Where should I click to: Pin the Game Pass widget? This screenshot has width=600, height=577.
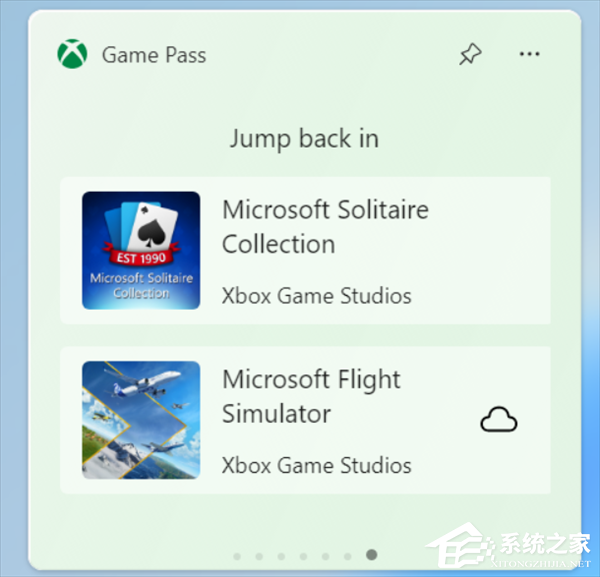[x=470, y=54]
